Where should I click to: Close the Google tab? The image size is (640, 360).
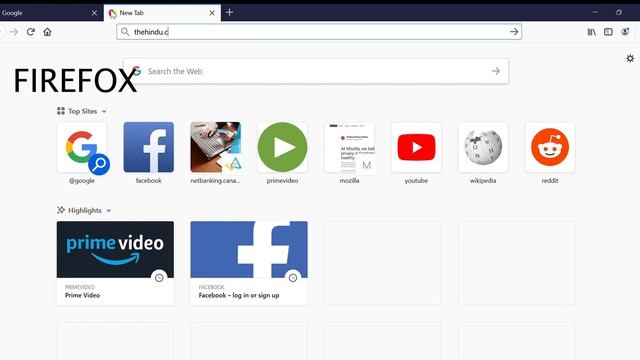tap(94, 13)
